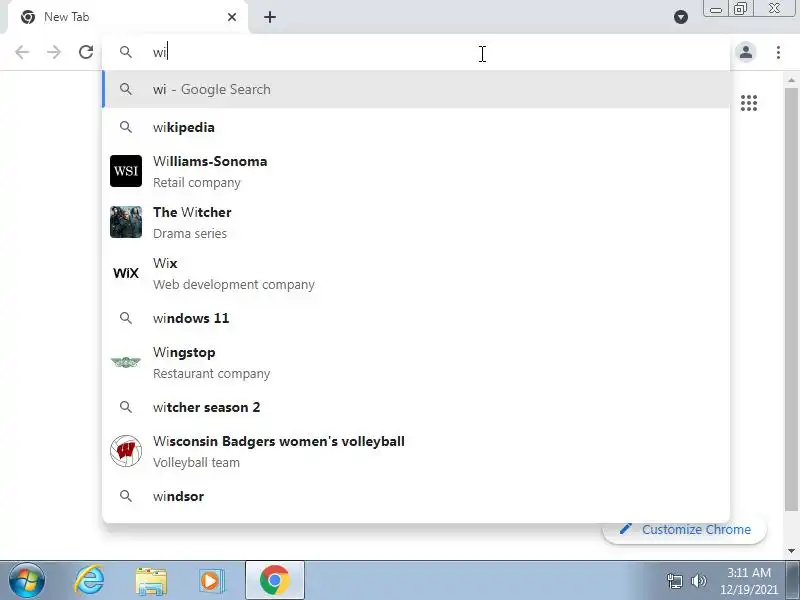
Task: Close the New Tab tab
Action: 232,17
